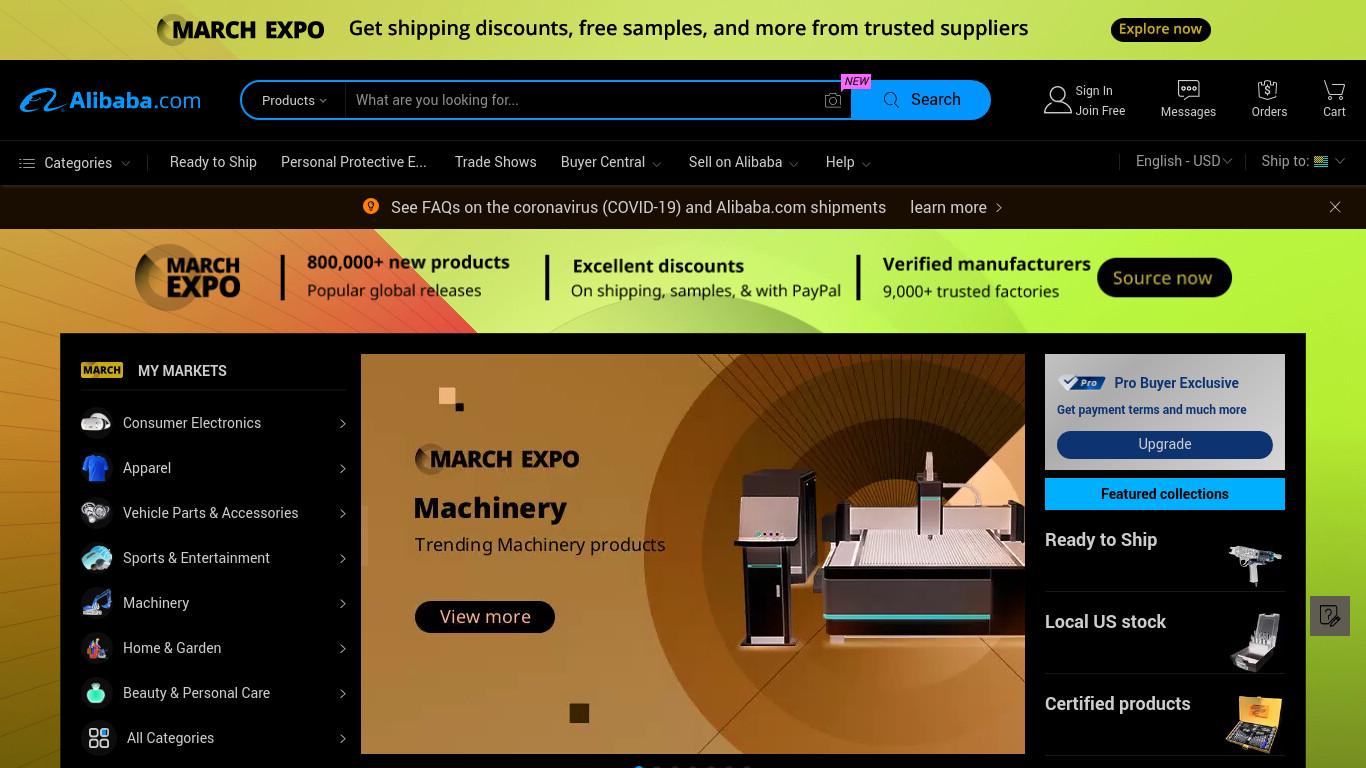Expand the All Categories chevron arrow
Viewport: 1366px width, 768px height.
pos(342,739)
